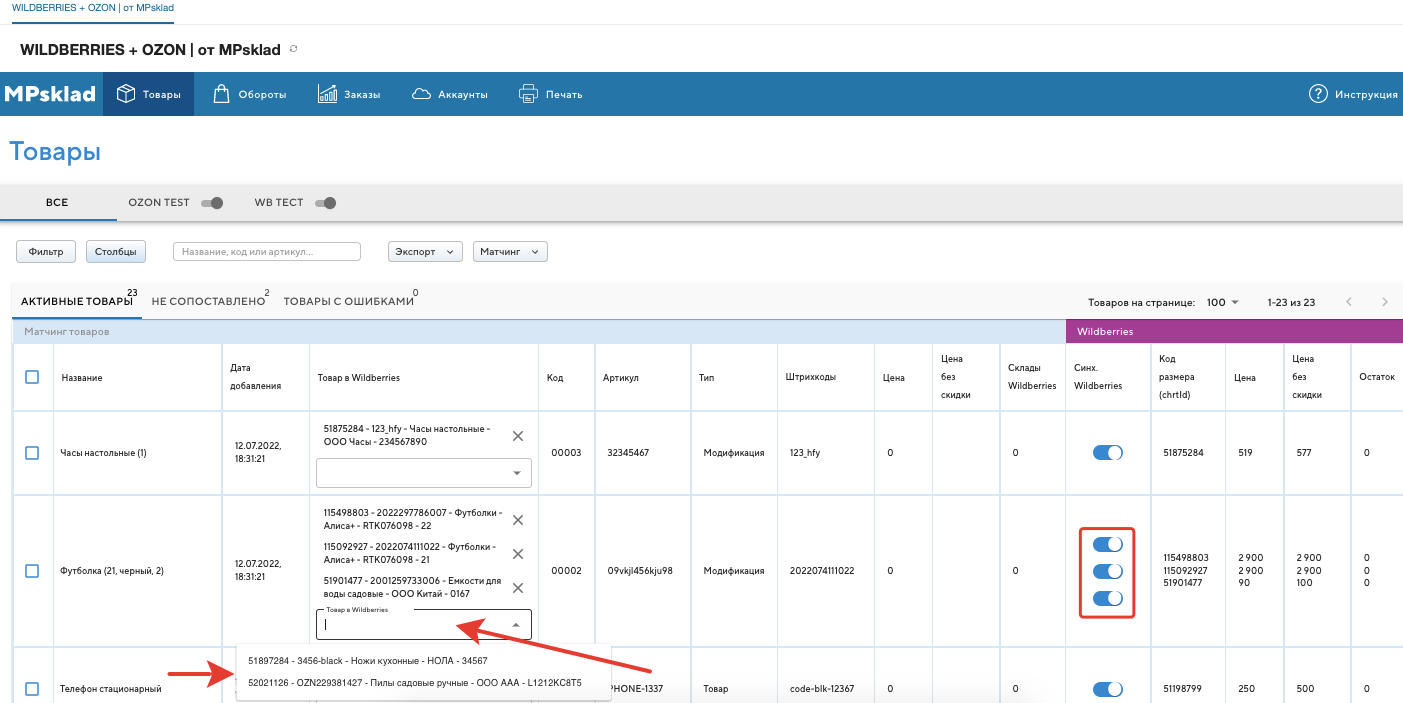Remove the Часы настольные Wildberries match
Screen dimensions: 1403x703
517,436
